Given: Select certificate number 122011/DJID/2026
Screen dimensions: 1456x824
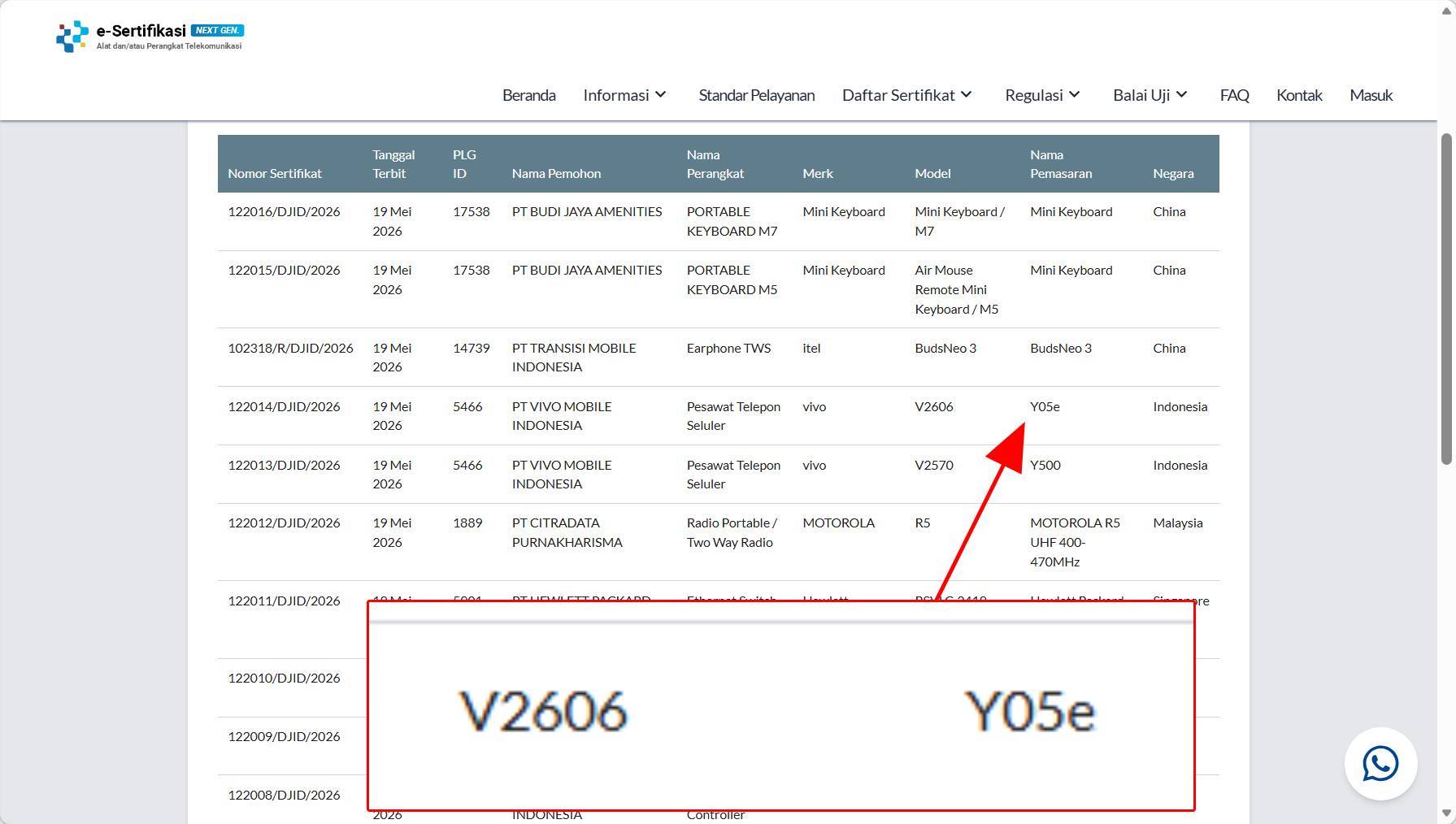Looking at the screenshot, I should click(x=284, y=601).
